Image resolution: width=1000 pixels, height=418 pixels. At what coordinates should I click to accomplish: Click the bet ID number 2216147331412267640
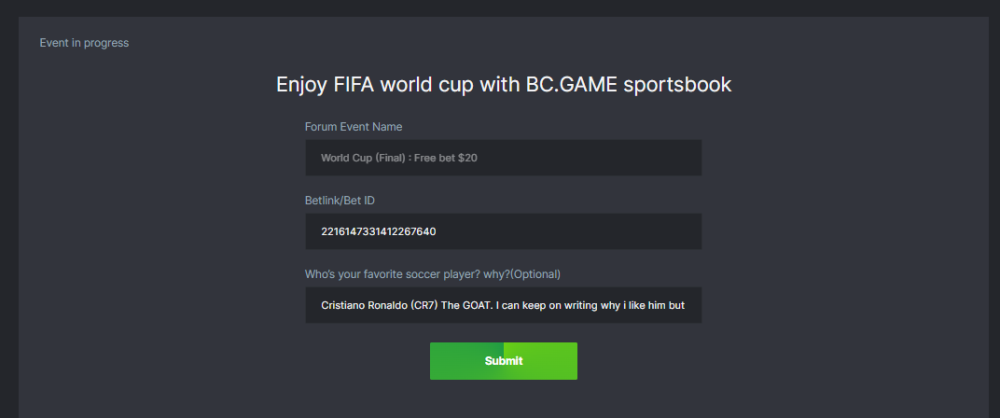(x=378, y=231)
